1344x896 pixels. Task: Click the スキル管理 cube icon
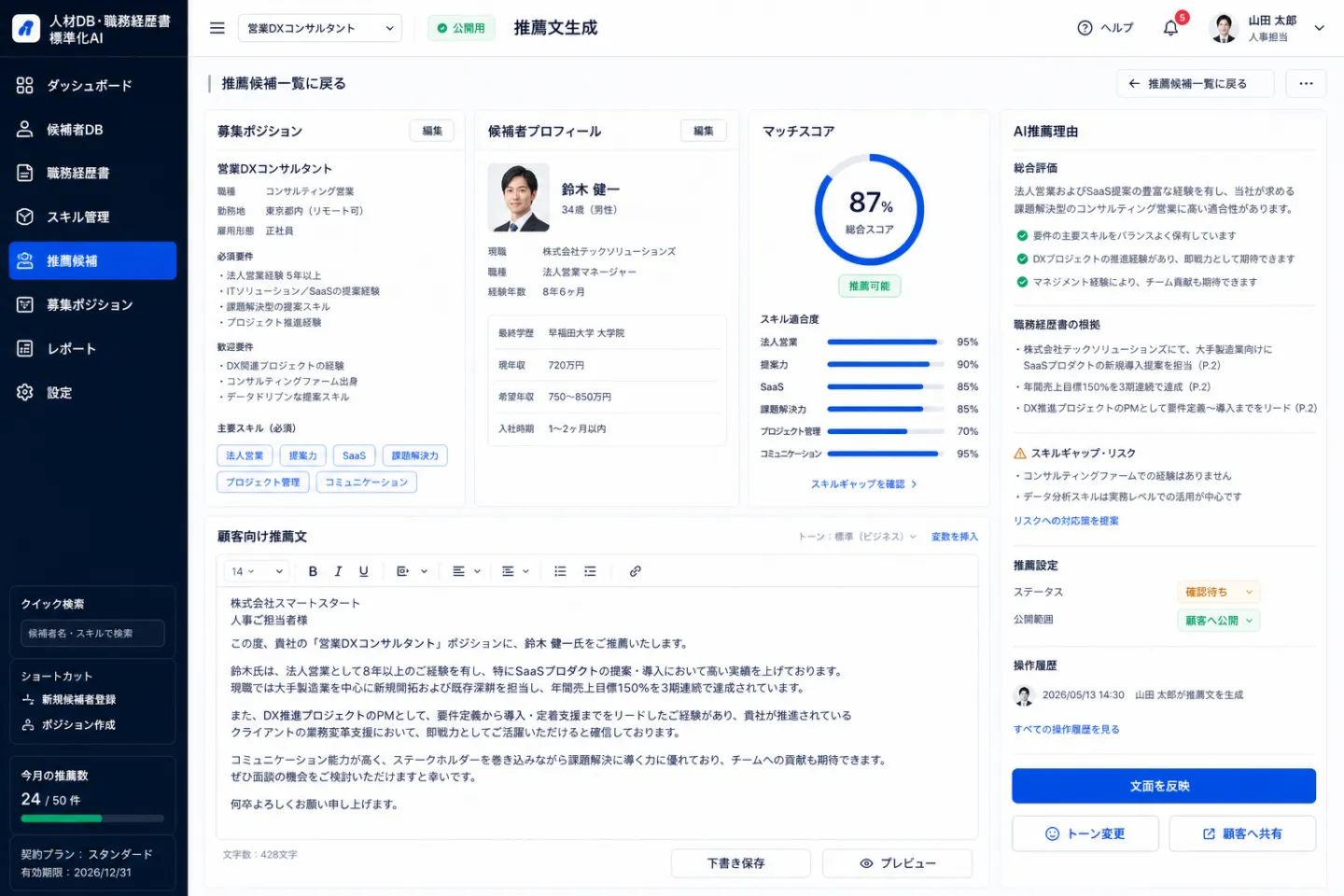click(25, 217)
